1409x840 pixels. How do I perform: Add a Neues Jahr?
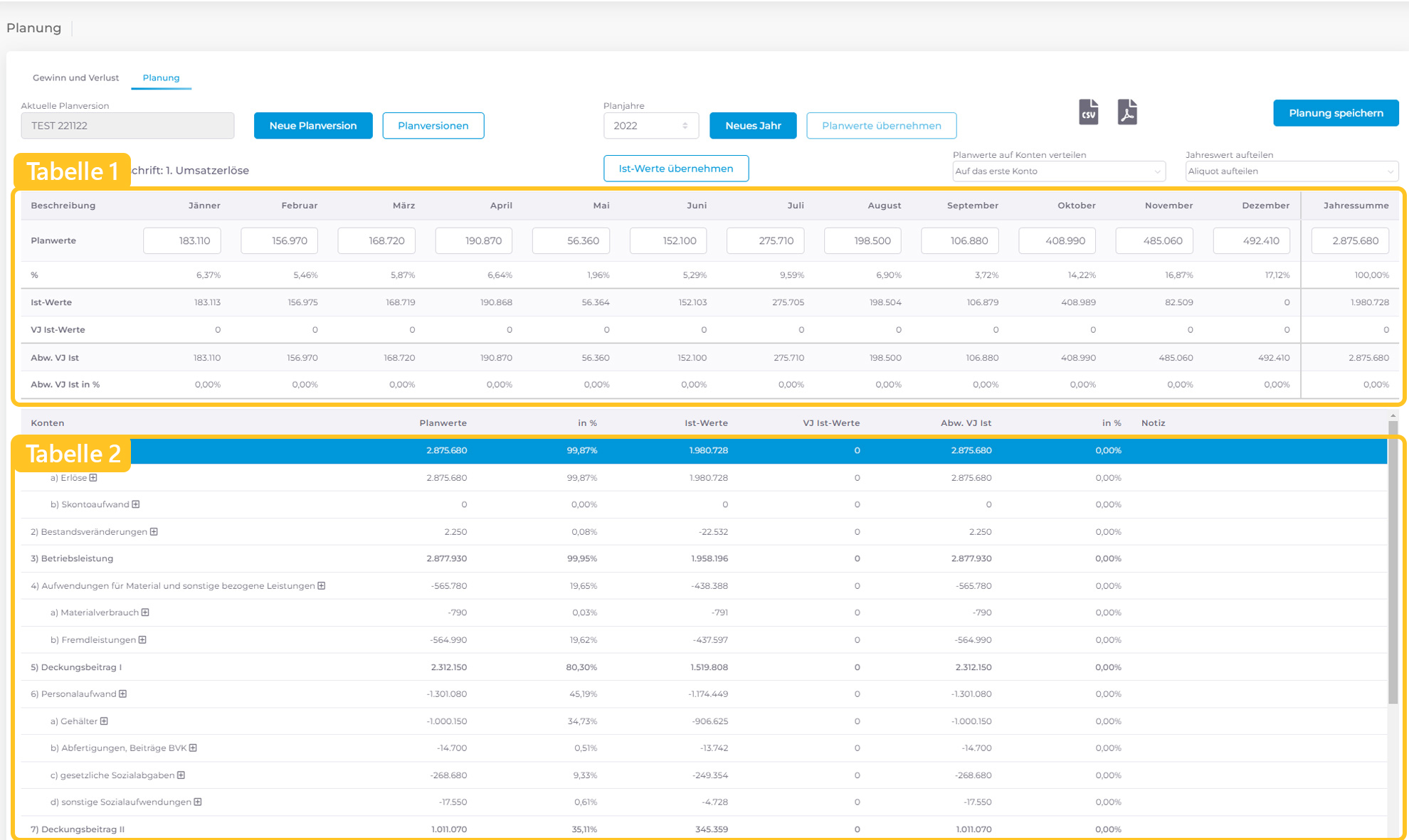(753, 126)
